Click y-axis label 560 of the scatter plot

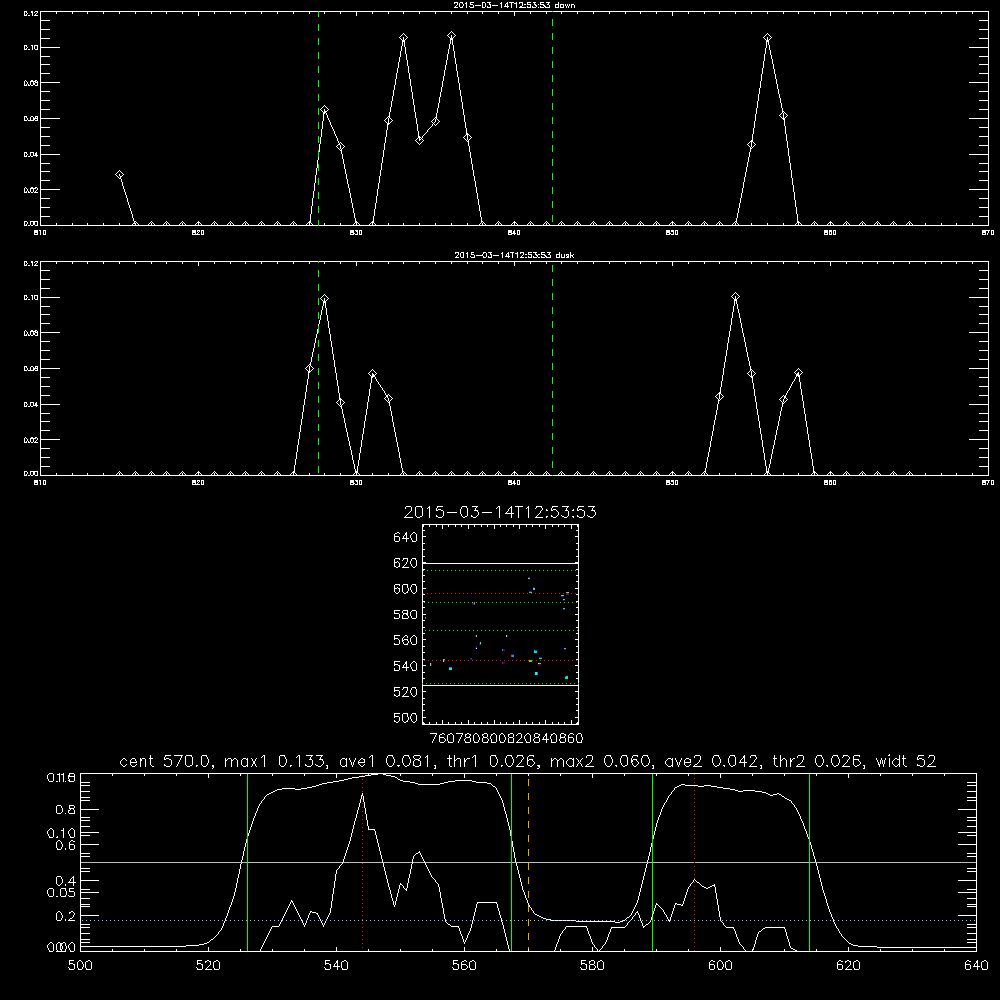point(406,640)
